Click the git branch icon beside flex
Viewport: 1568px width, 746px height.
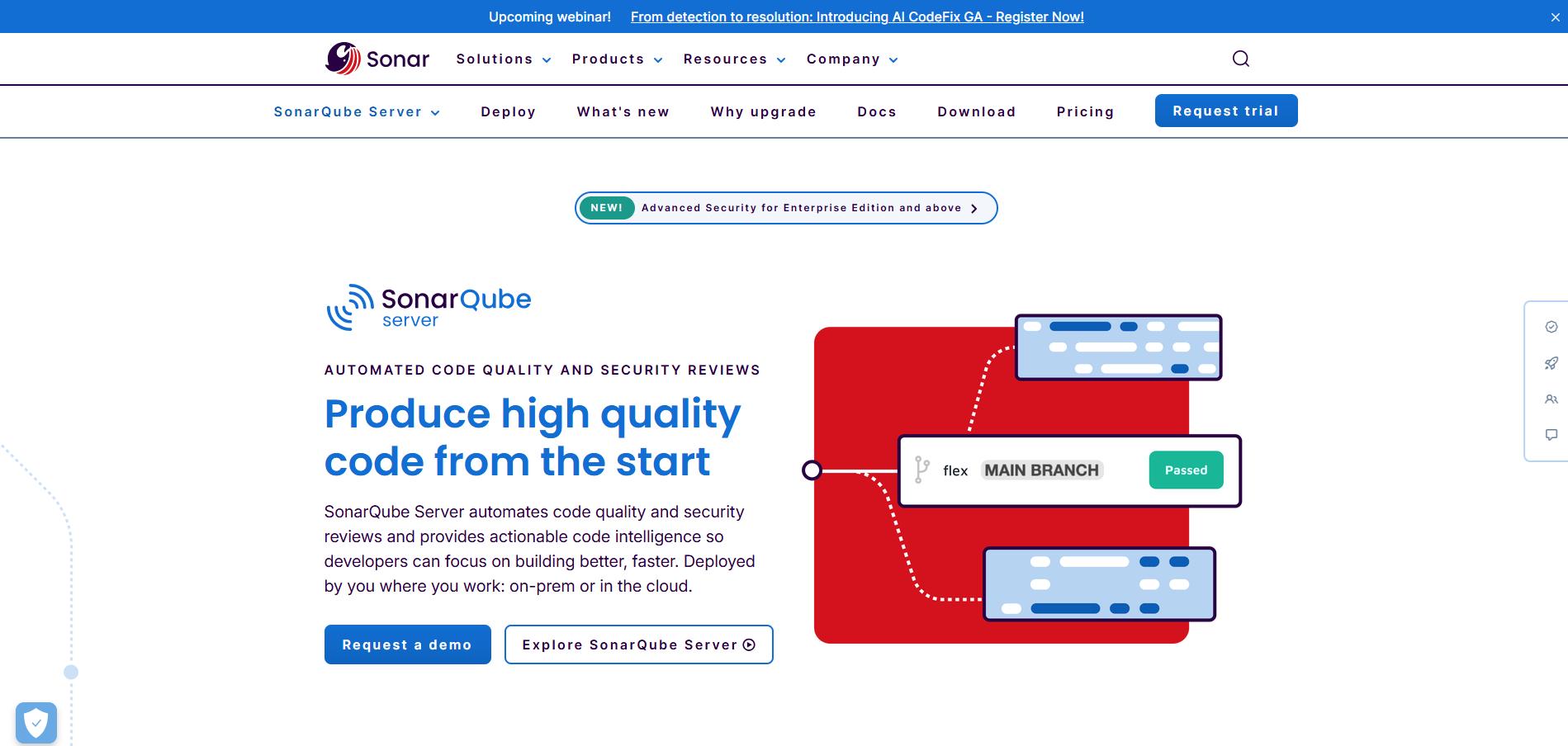point(922,470)
